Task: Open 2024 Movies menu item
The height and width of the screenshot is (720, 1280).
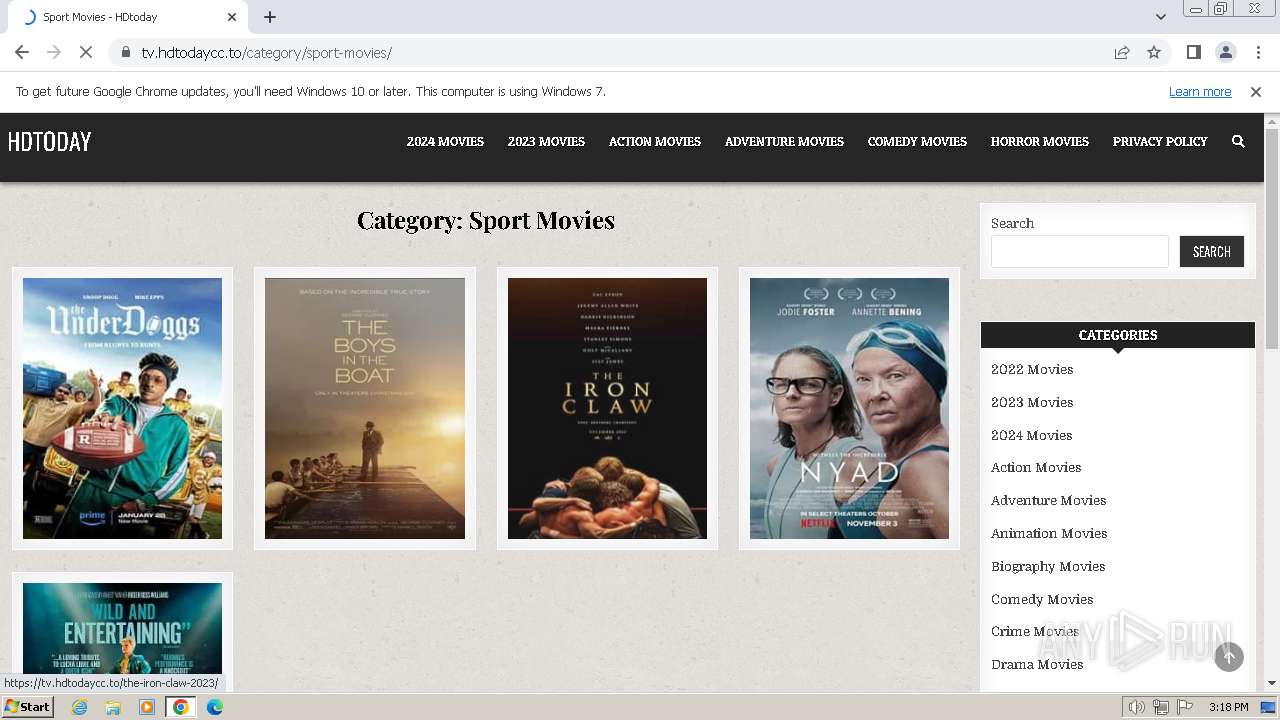Action: pos(445,142)
